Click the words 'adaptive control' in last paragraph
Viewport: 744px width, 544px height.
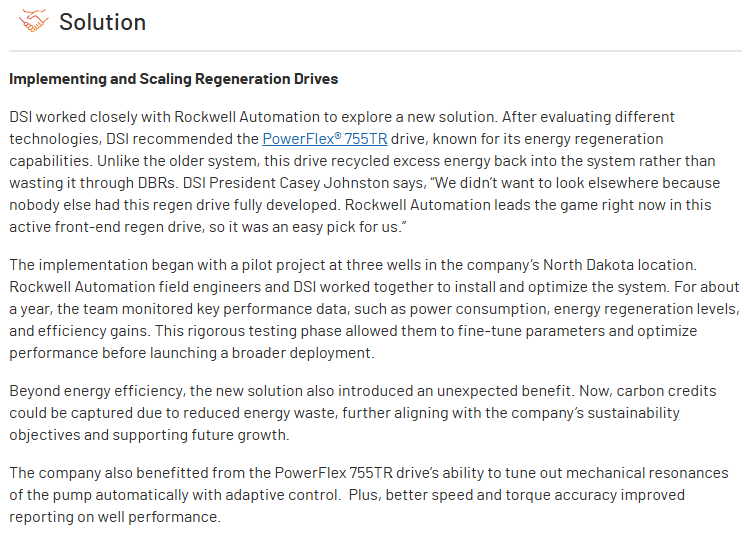coord(282,495)
